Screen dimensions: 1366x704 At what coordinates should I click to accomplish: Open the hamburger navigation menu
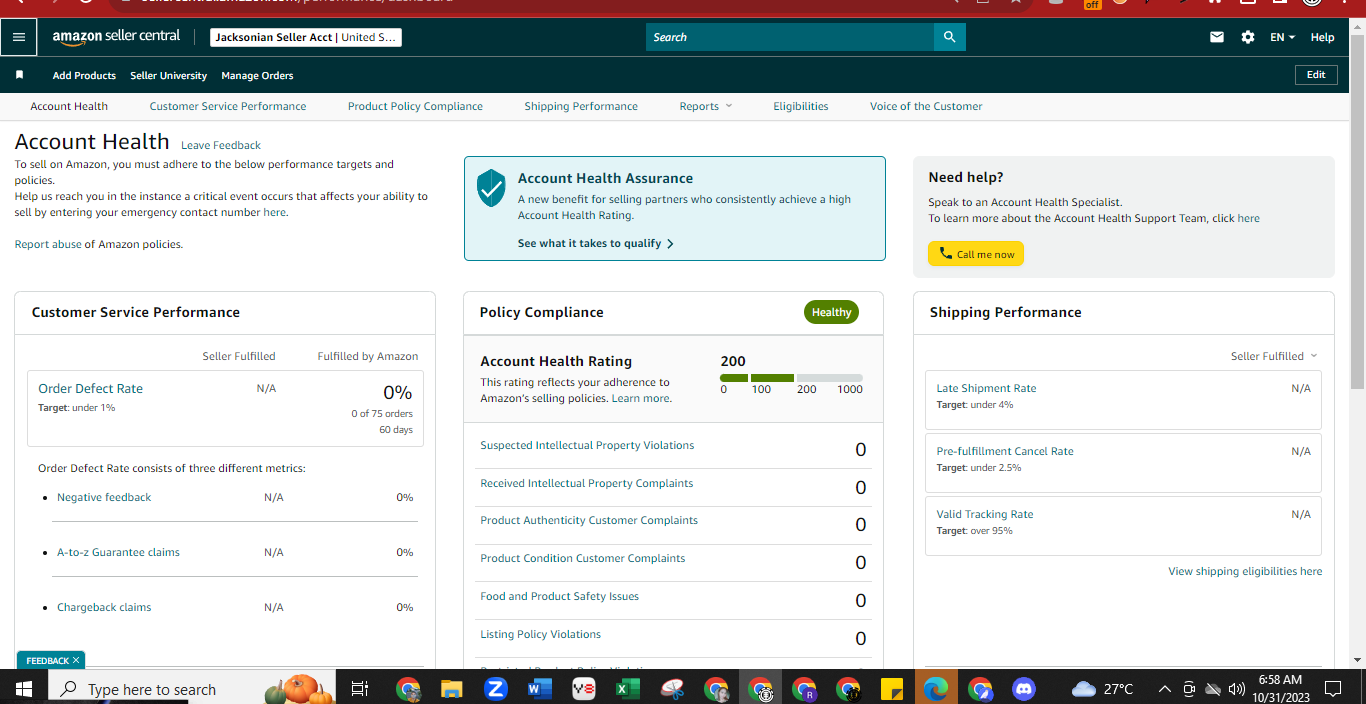(19, 37)
